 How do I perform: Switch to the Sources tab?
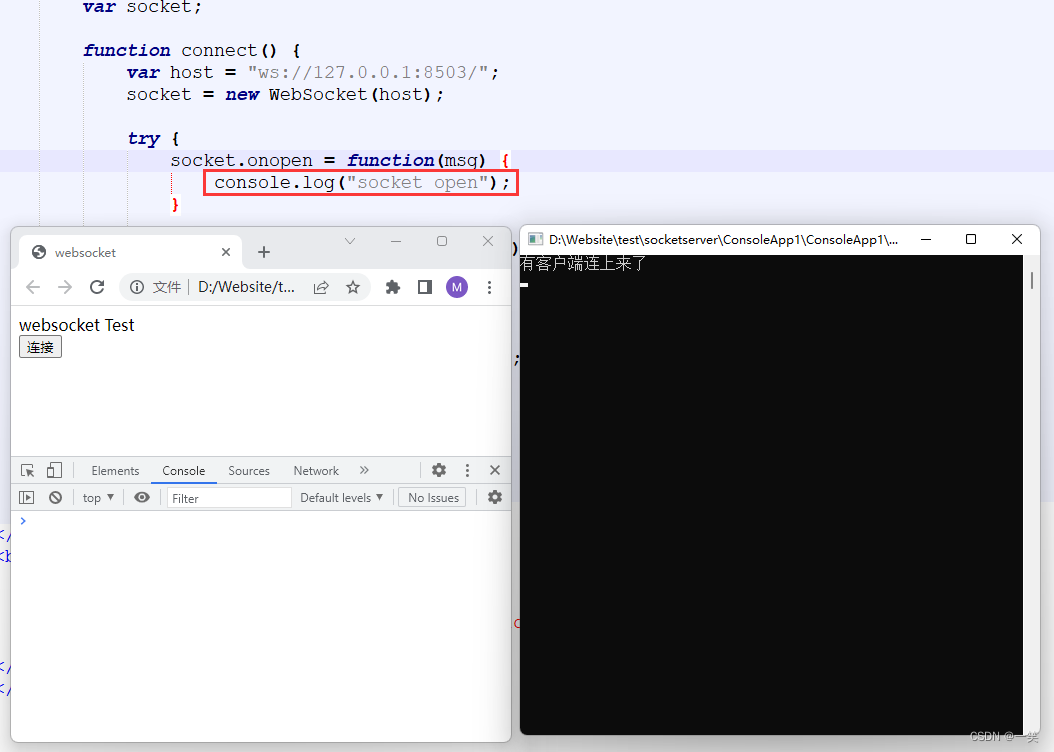pos(248,470)
